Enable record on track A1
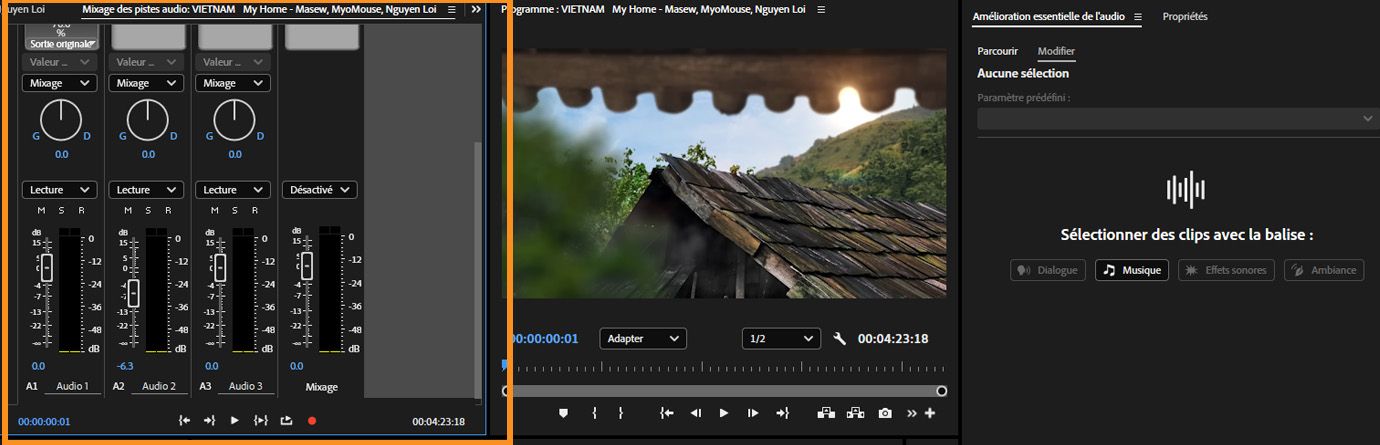Viewport: 1380px width, 445px height. pyautogui.click(x=80, y=211)
